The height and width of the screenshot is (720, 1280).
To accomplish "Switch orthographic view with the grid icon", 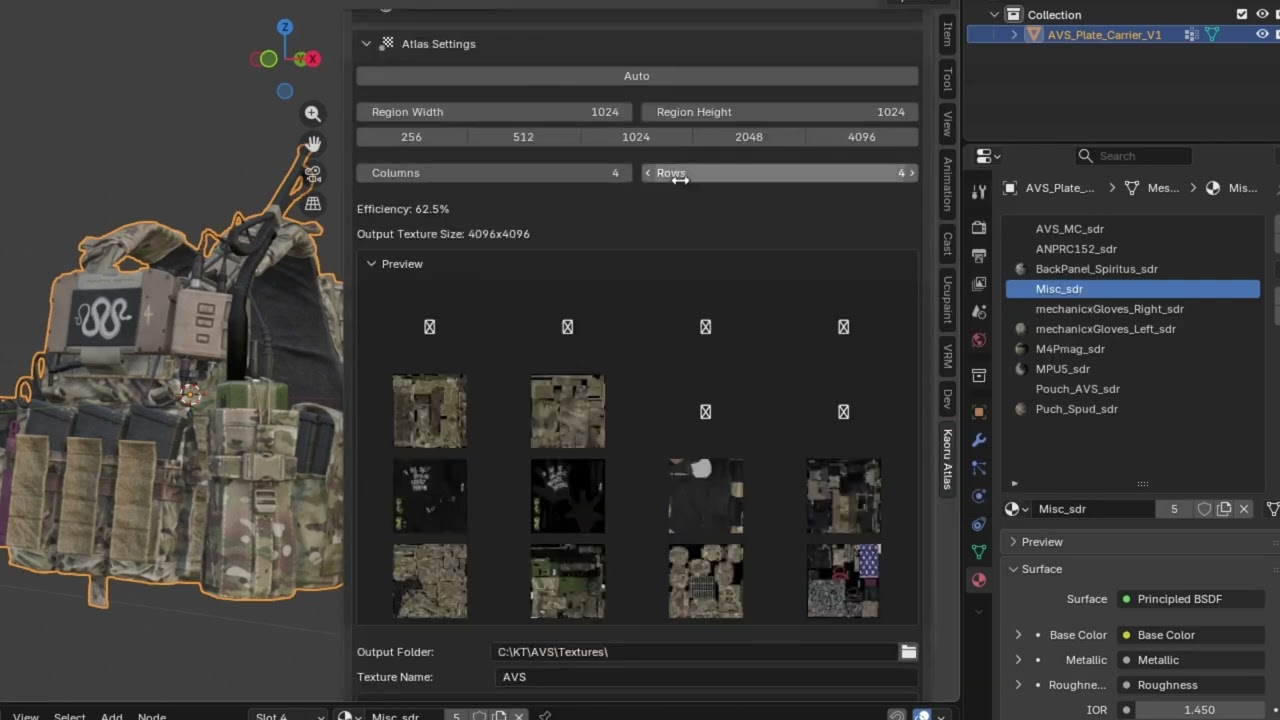I will point(313,204).
